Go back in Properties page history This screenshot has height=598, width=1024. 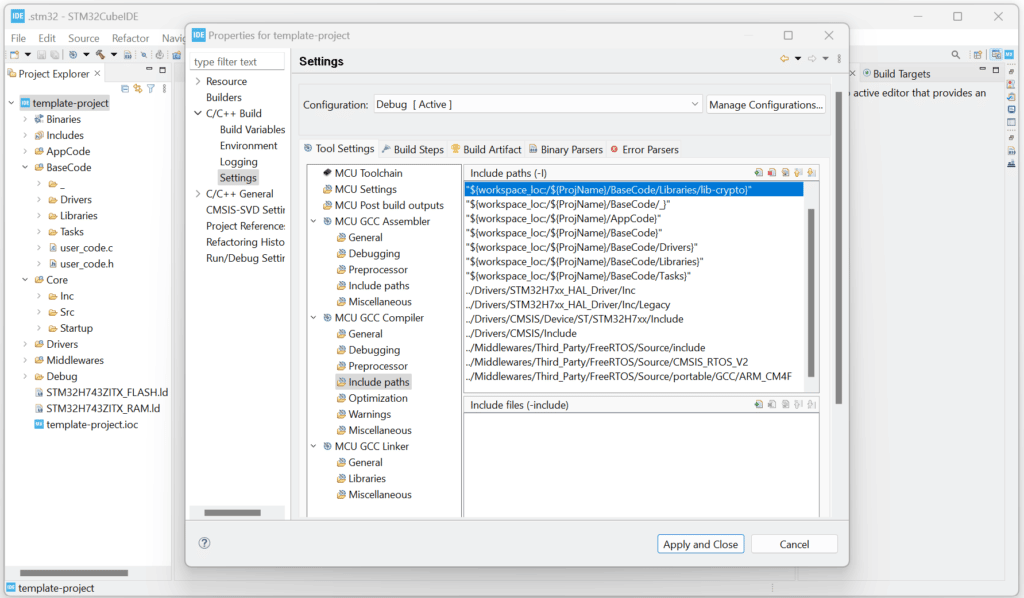pos(784,59)
